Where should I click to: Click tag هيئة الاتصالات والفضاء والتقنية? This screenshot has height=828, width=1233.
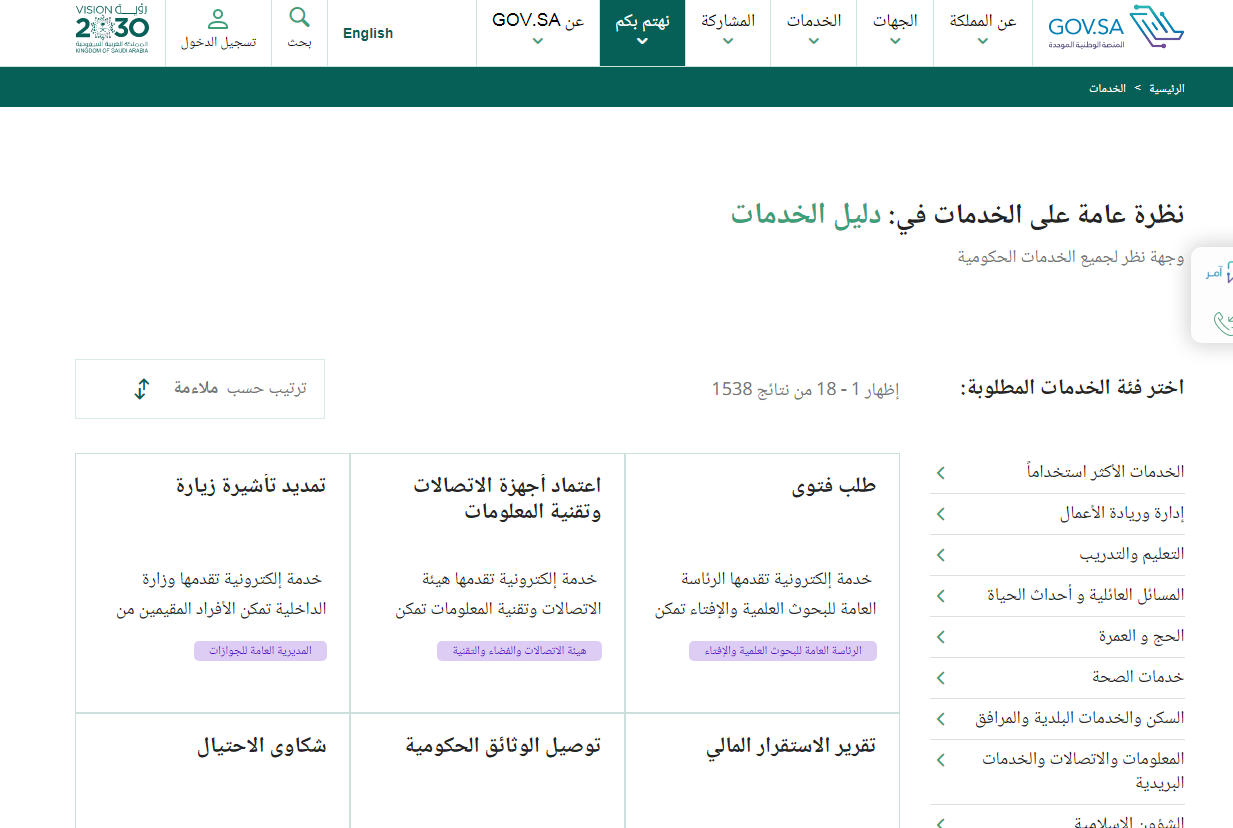tap(519, 651)
